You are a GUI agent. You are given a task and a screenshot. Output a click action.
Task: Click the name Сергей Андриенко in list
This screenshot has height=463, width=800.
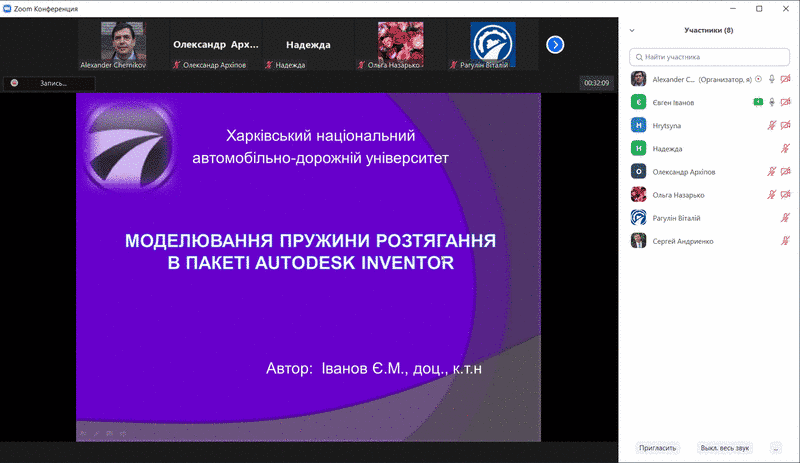pyautogui.click(x=683, y=241)
